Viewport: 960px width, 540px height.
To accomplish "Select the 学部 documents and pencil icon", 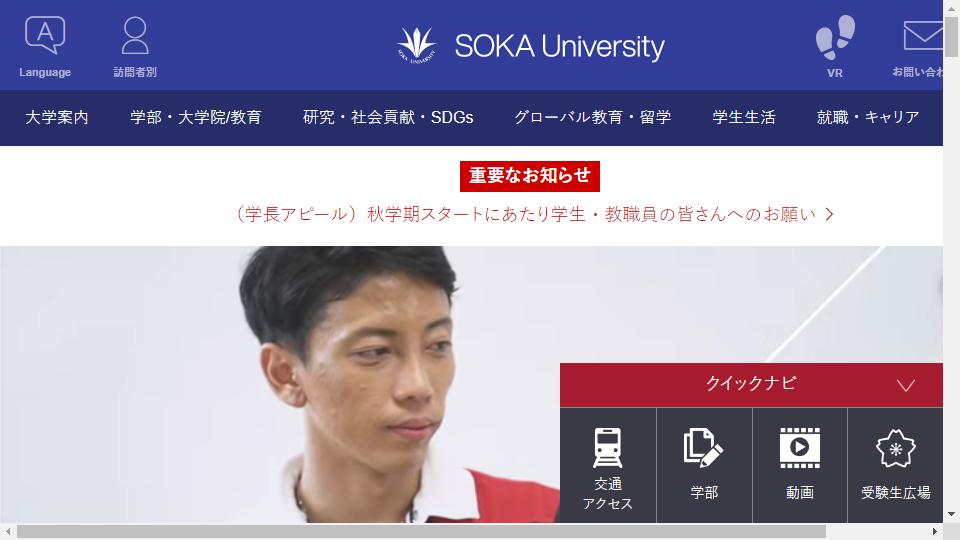I will click(x=703, y=448).
